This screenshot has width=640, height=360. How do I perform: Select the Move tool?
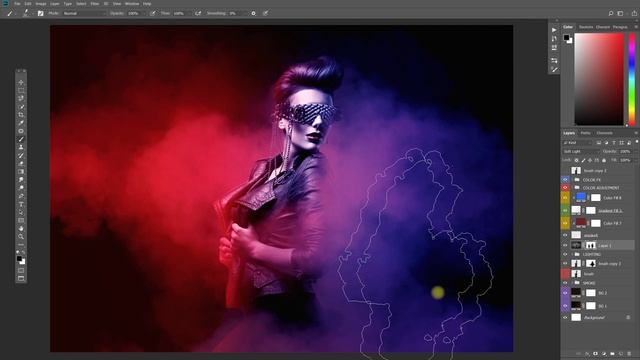click(x=21, y=82)
